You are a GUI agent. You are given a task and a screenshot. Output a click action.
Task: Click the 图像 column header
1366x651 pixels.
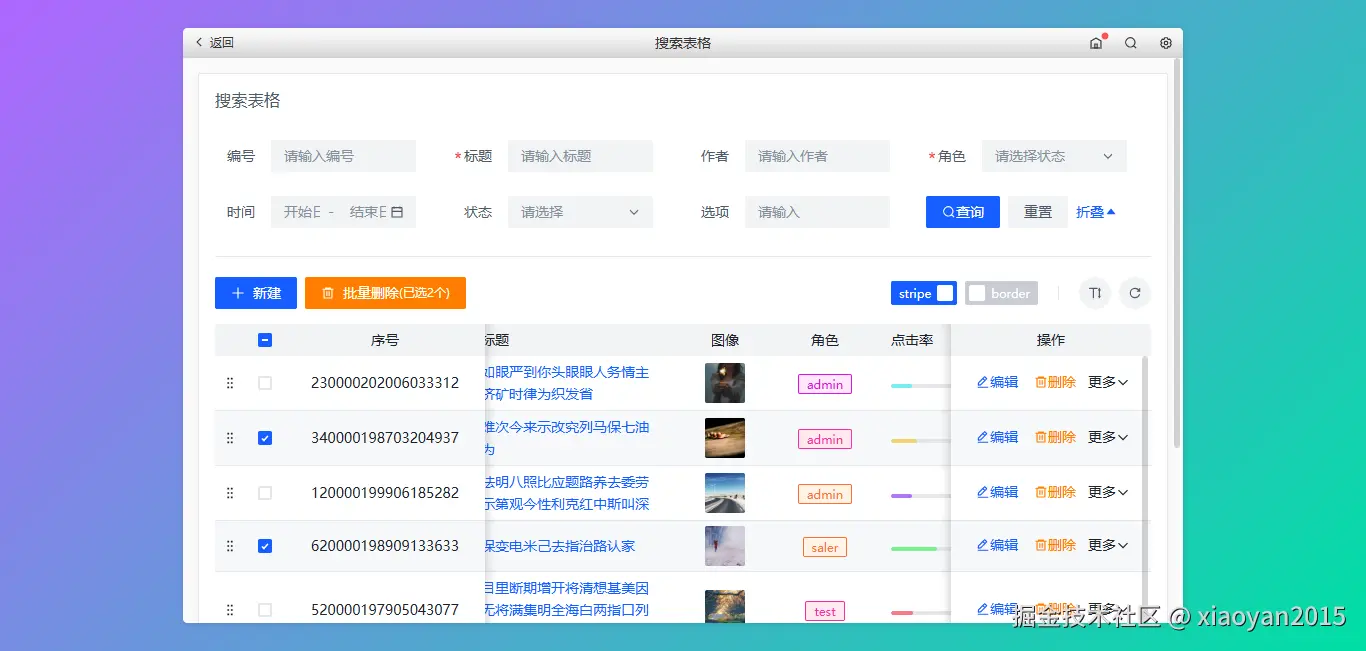click(725, 340)
